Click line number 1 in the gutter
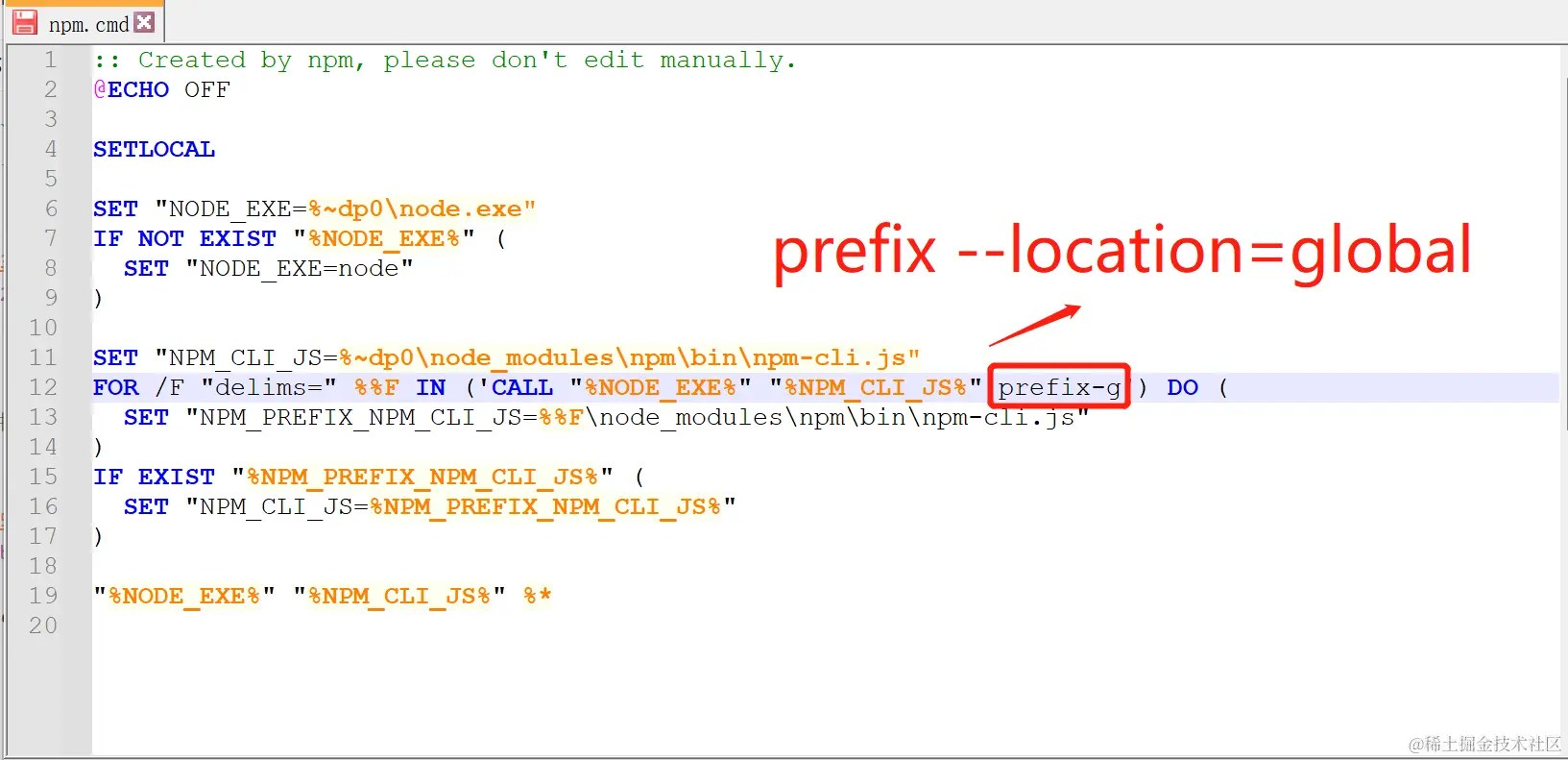 [50, 60]
